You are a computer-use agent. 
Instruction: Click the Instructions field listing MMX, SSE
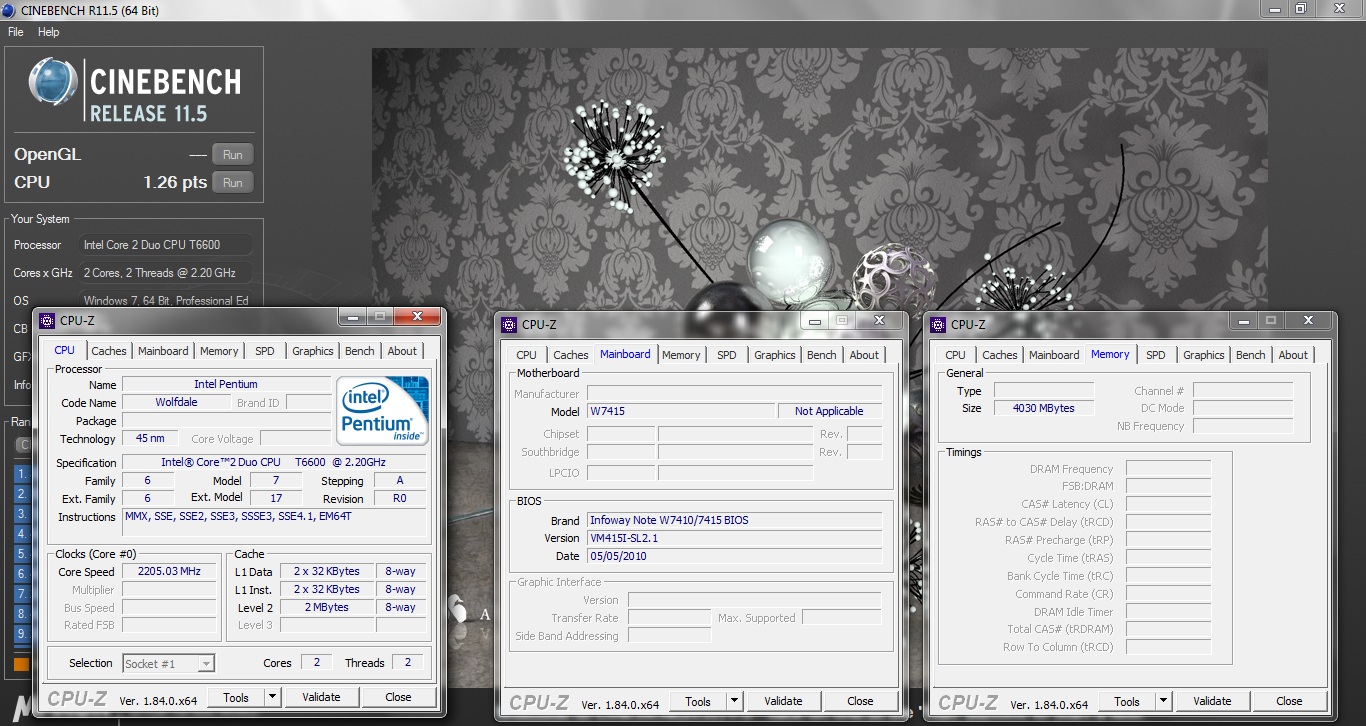click(x=274, y=523)
